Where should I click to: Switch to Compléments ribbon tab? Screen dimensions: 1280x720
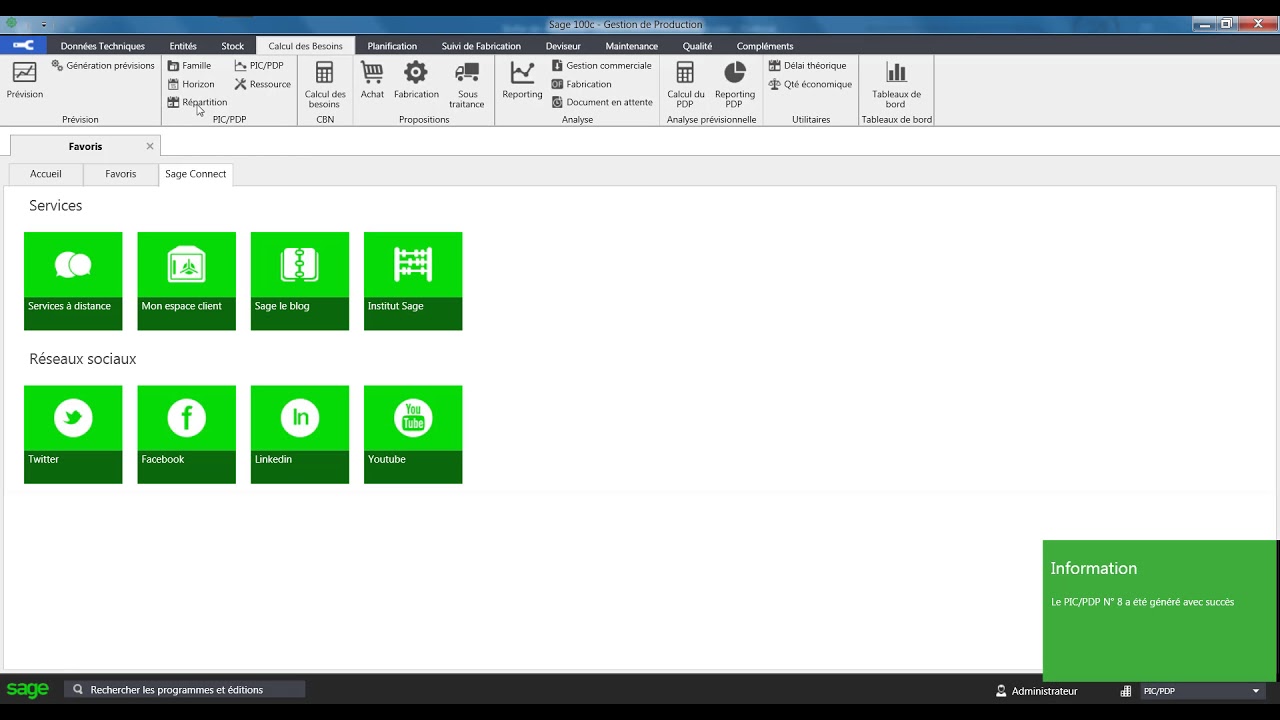tap(765, 46)
